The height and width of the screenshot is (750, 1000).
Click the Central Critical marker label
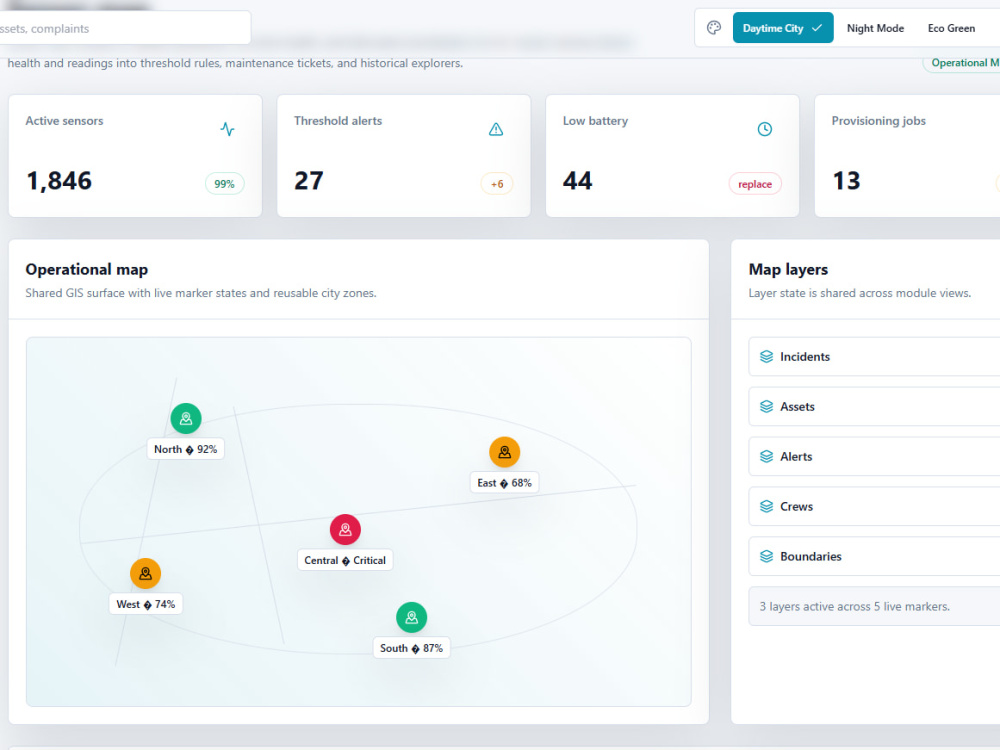coord(345,560)
